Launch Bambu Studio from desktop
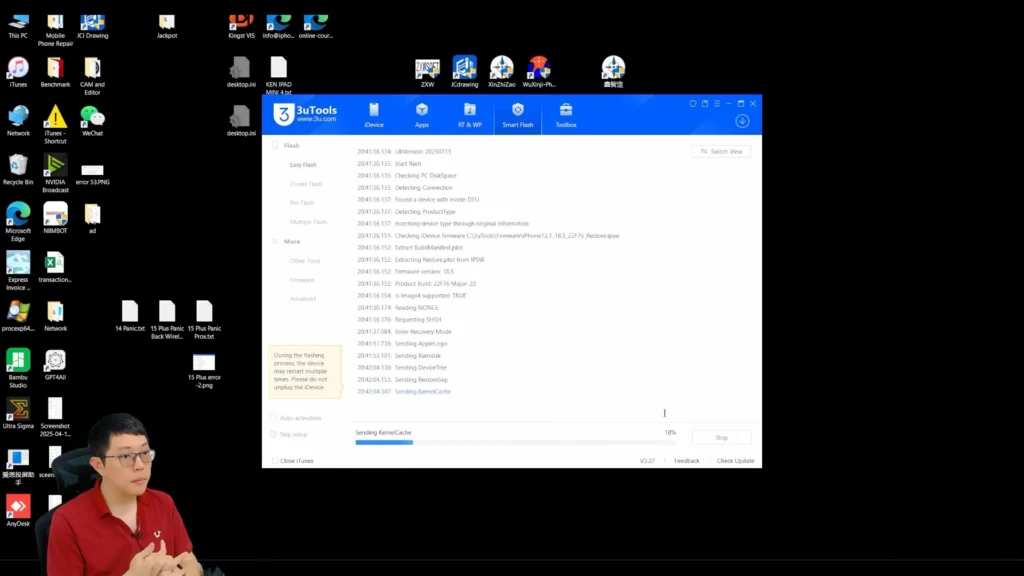 (x=18, y=369)
